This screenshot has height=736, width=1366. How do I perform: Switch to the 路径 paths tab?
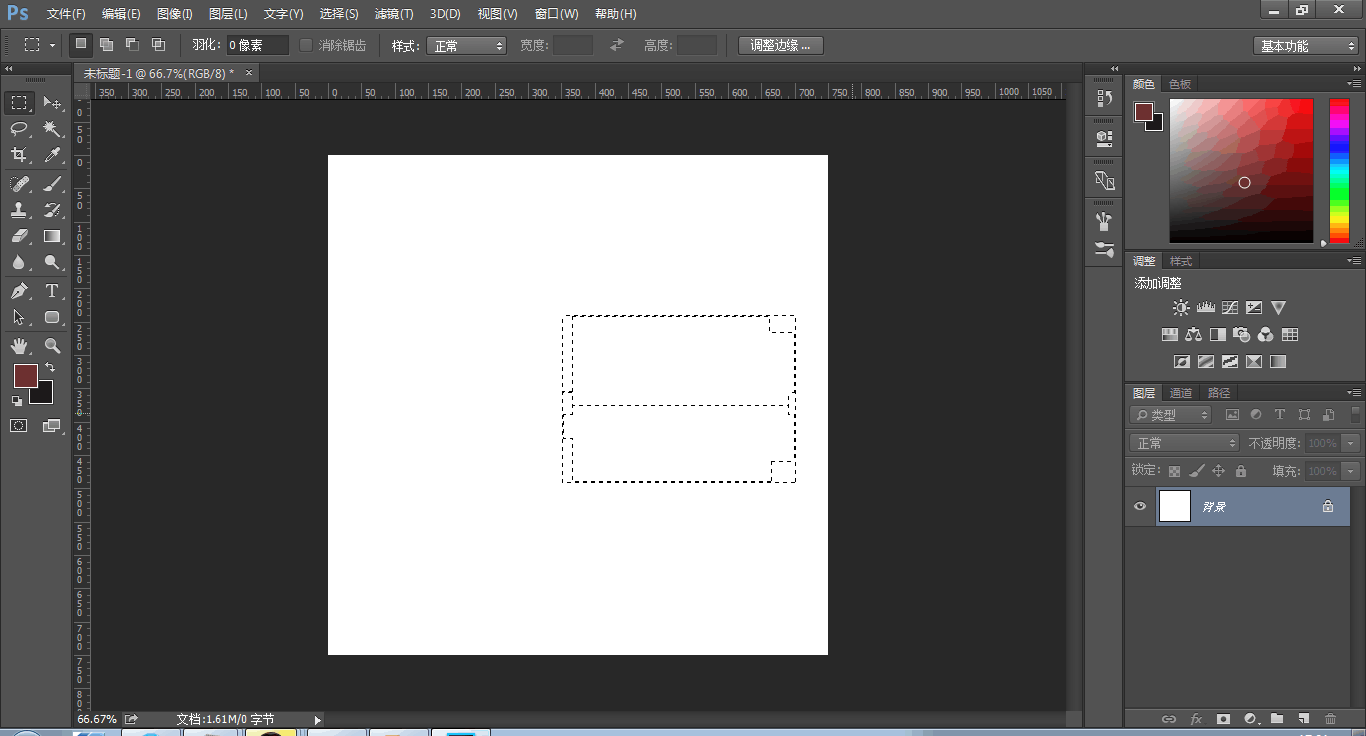1219,393
